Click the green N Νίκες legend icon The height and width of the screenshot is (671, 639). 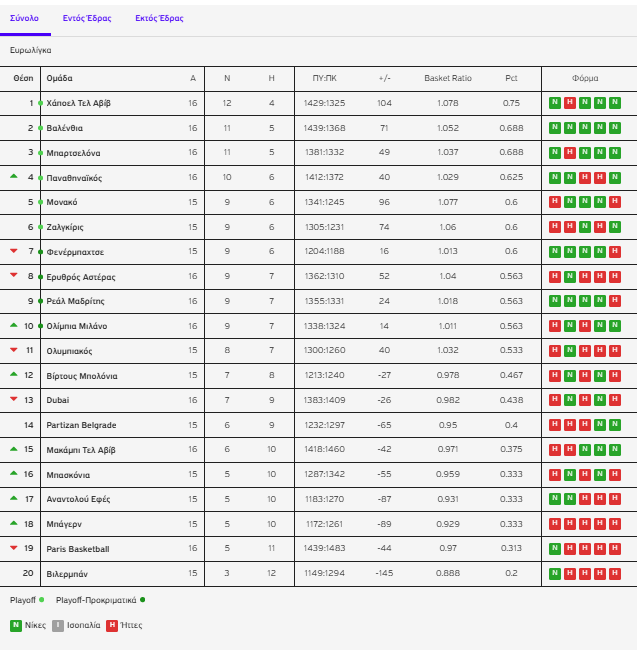16,625
